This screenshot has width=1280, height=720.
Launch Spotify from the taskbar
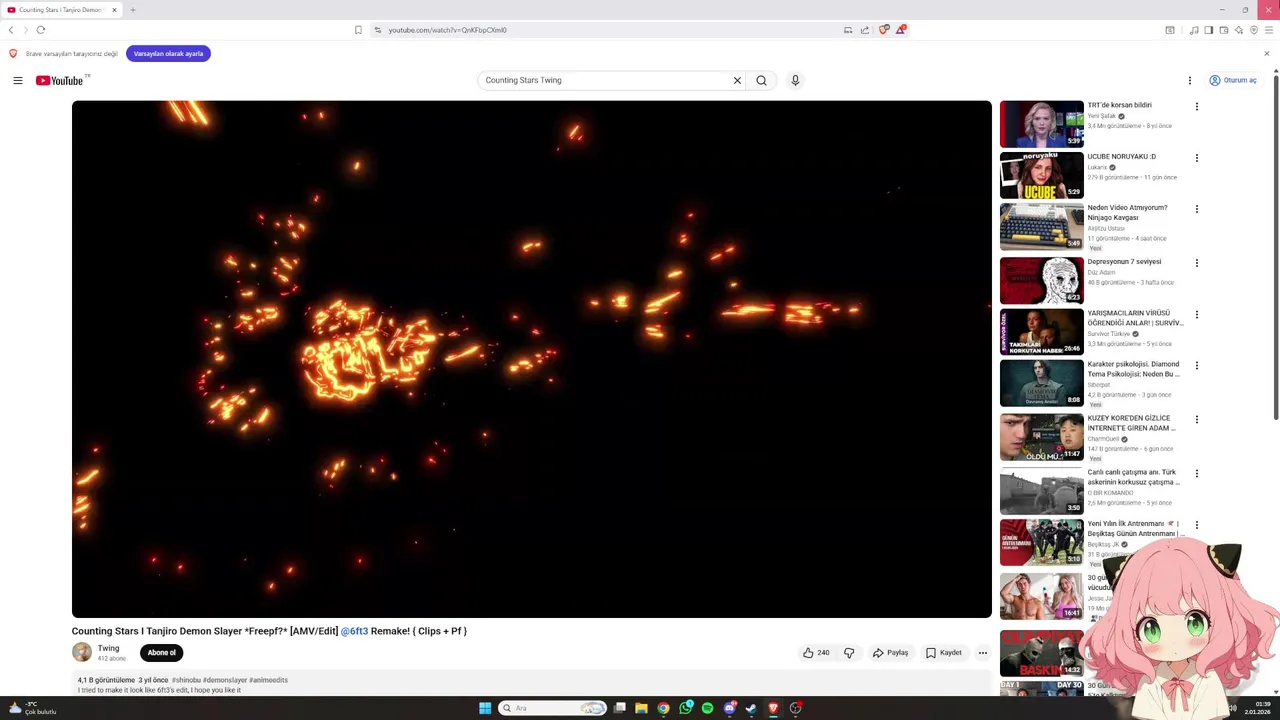tap(707, 708)
